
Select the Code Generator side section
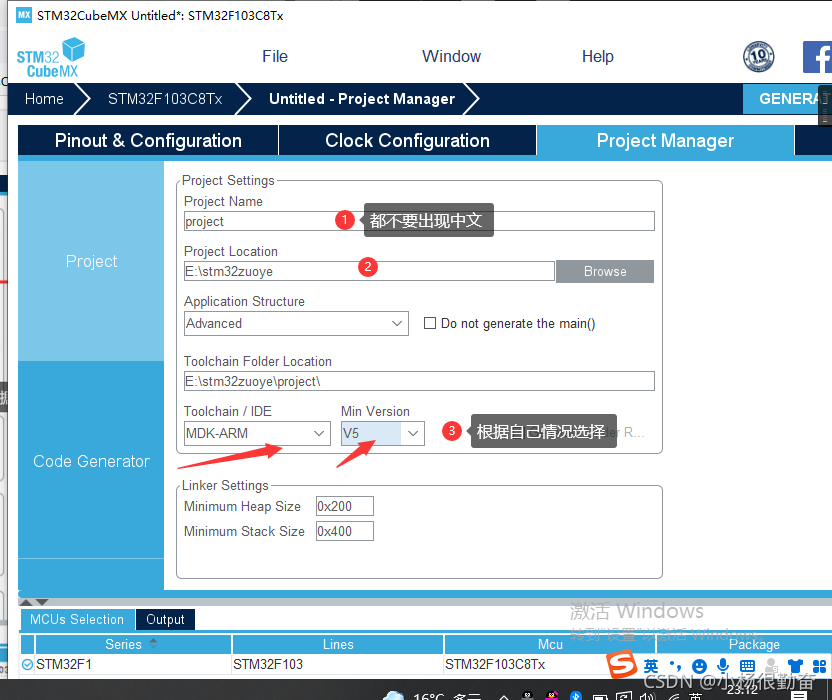point(91,461)
